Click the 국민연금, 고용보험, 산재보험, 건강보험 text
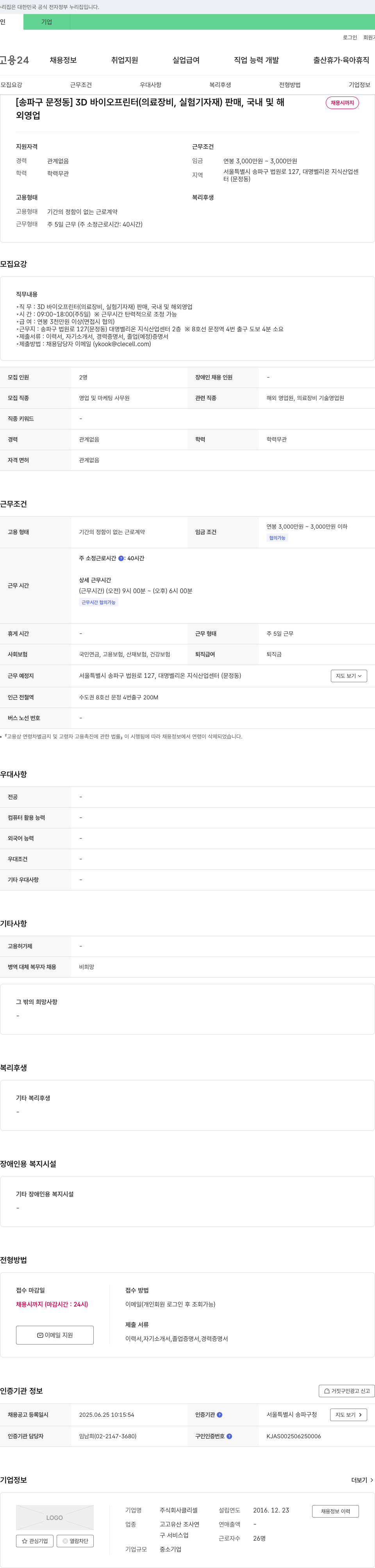The image size is (375, 1568). (125, 654)
